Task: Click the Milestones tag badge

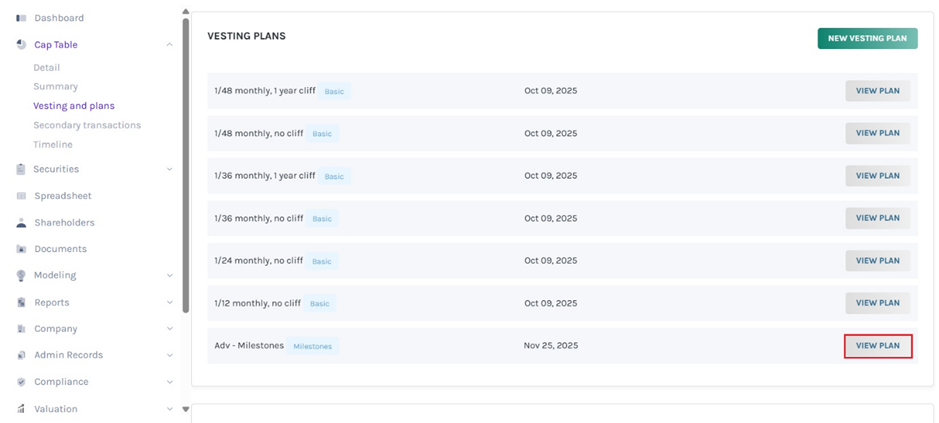Action: pos(313,346)
